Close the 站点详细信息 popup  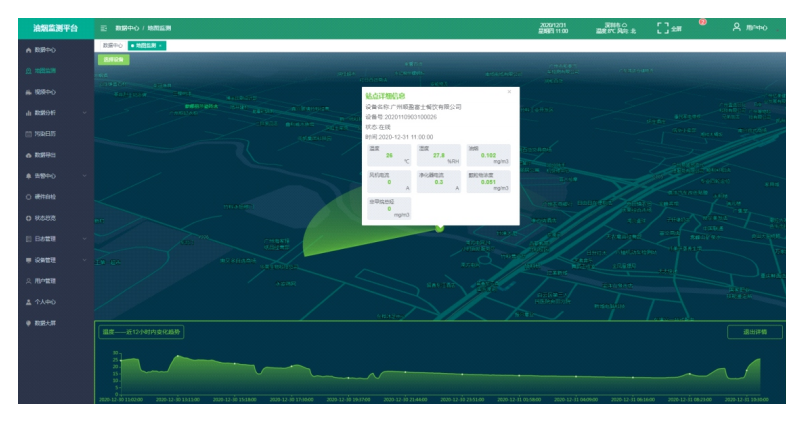point(509,92)
